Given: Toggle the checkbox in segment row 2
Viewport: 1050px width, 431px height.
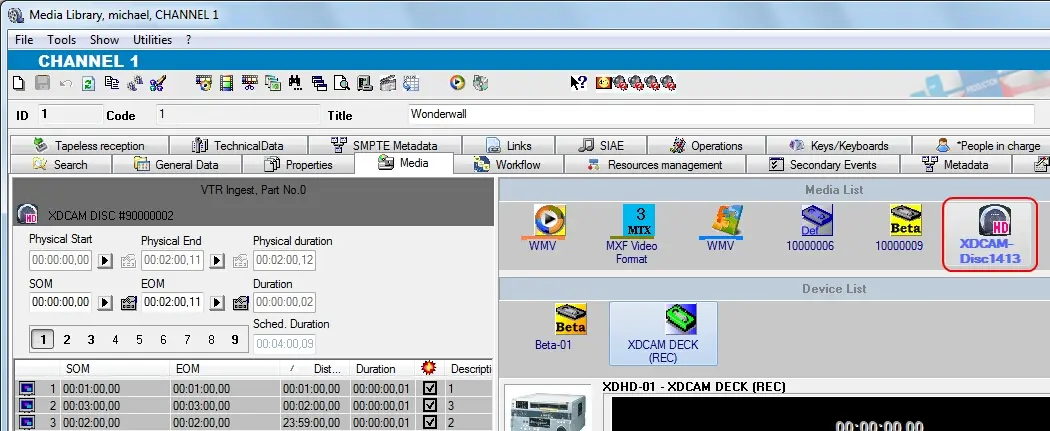Looking at the screenshot, I should click(430, 406).
